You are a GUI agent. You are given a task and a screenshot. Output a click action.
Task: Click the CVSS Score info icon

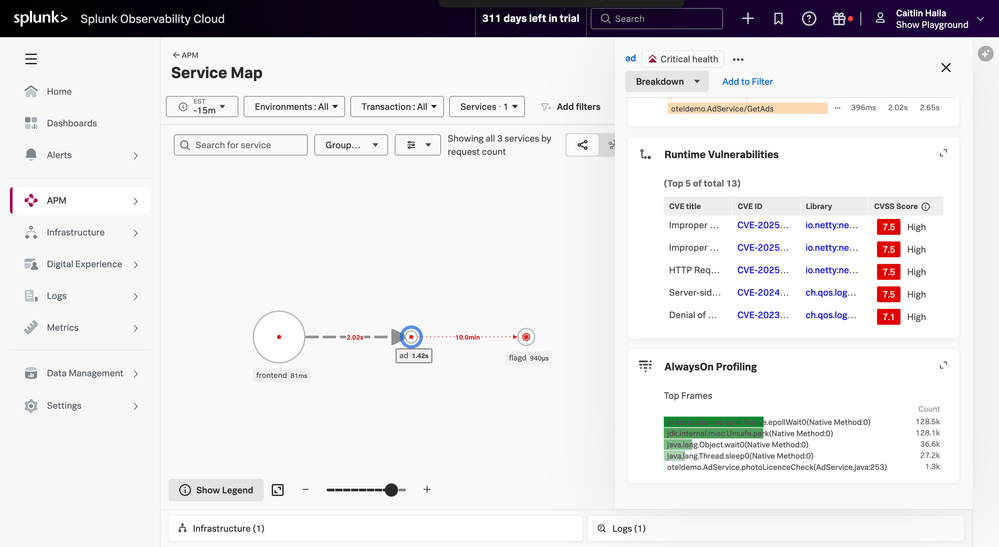pos(926,206)
